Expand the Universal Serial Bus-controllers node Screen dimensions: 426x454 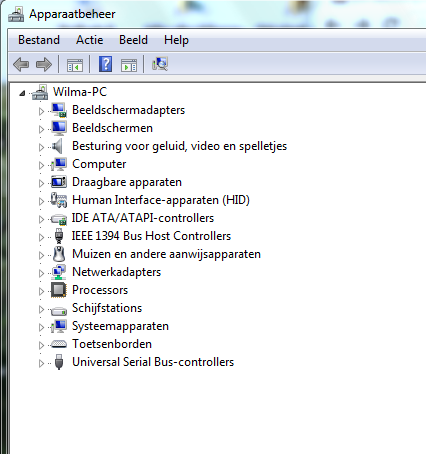coord(41,363)
